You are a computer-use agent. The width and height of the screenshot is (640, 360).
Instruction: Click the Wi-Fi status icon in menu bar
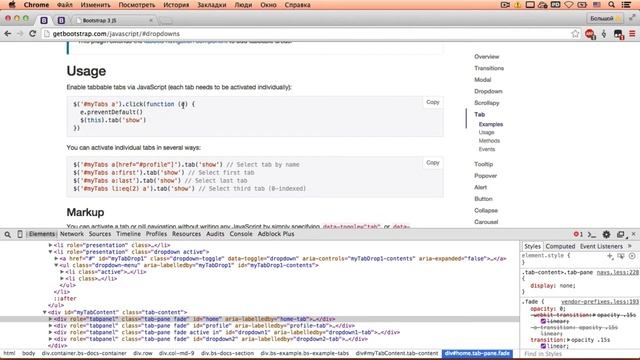tap(569, 5)
